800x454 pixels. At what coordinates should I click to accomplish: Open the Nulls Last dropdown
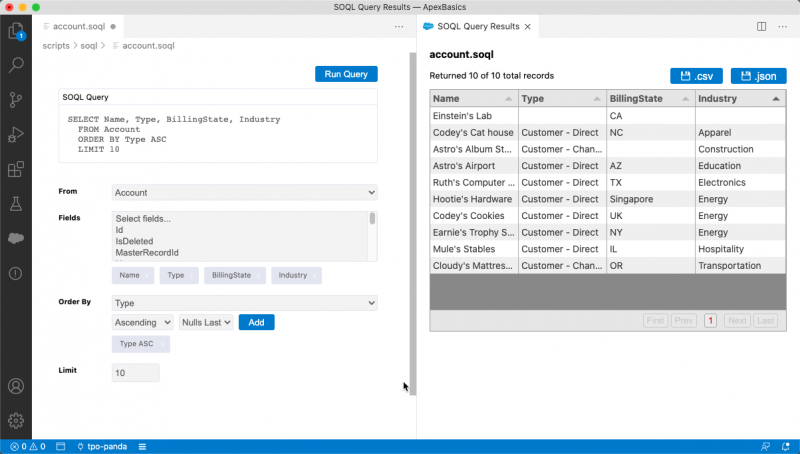pos(206,322)
